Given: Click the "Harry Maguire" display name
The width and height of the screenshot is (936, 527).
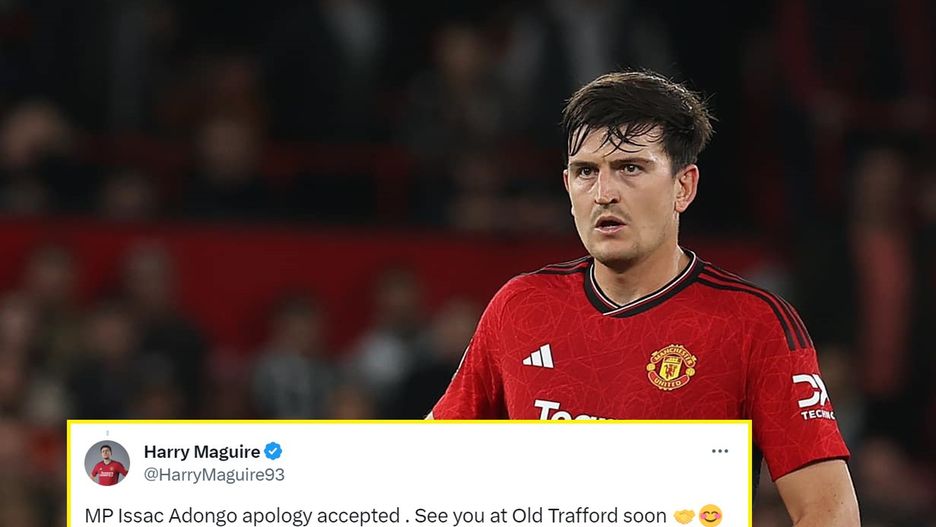Looking at the screenshot, I should [202, 452].
